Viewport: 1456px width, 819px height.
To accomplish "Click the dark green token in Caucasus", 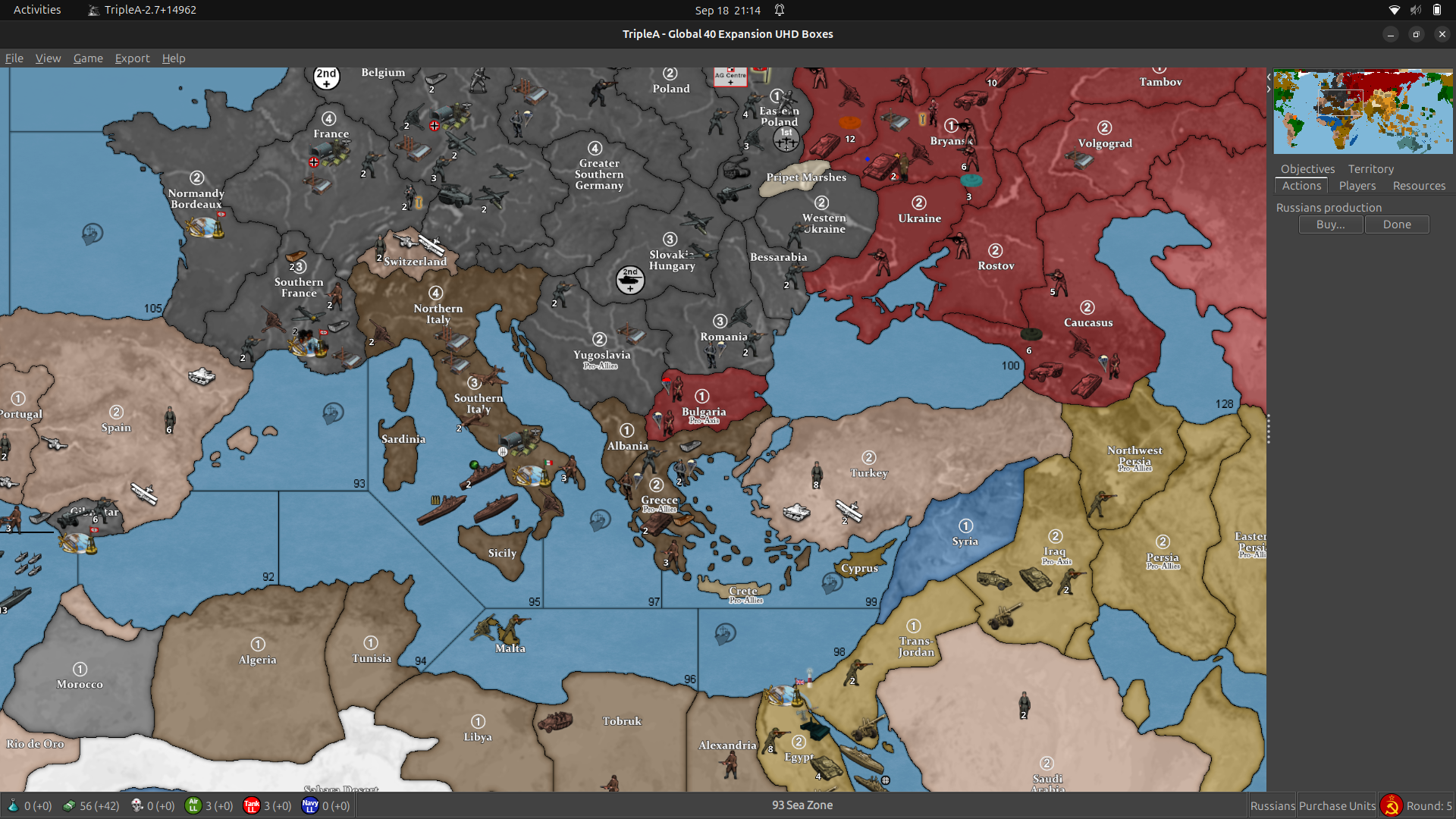I will click(x=1031, y=334).
